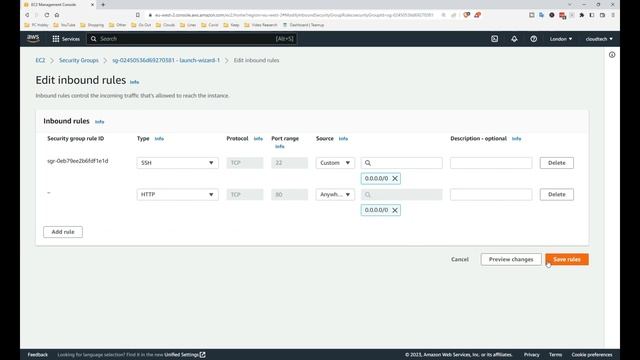Open the Terms footer link
Screen dimensions: 640x360
point(555,355)
